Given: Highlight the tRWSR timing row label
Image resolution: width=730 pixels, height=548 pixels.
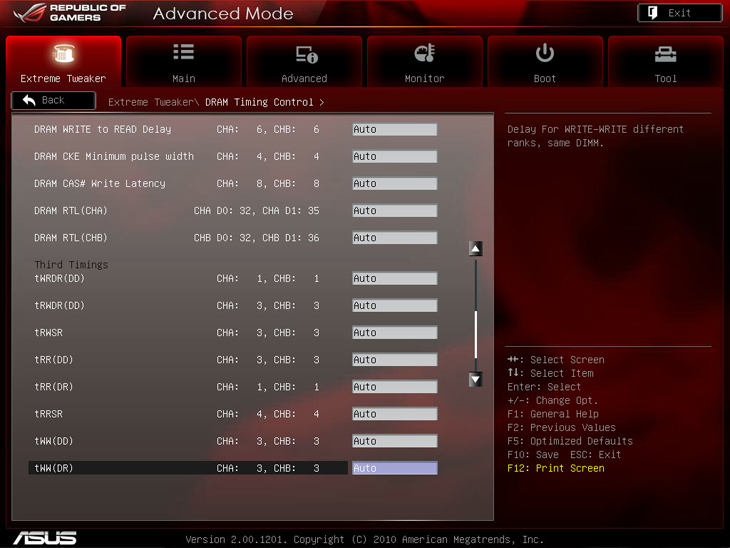Looking at the screenshot, I should click(49, 333).
